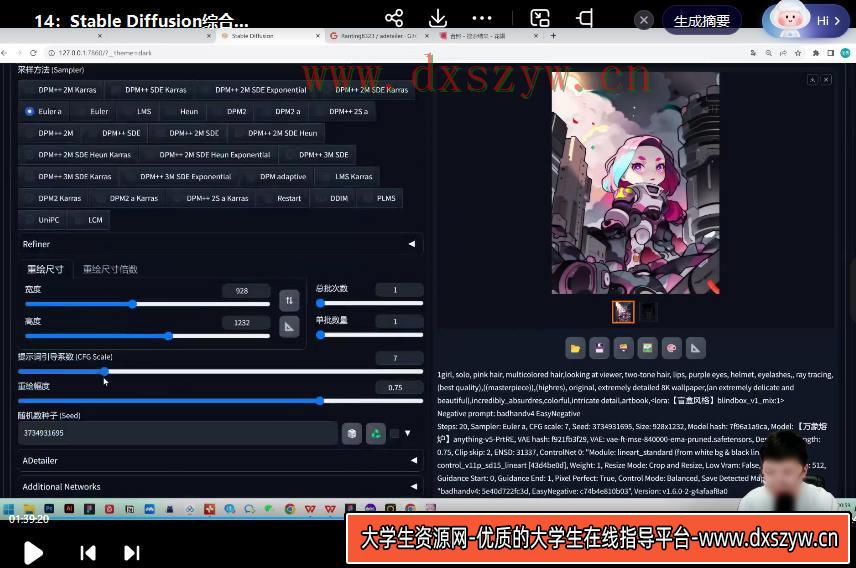Skip to next video
The width and height of the screenshot is (856, 568).
tap(132, 553)
